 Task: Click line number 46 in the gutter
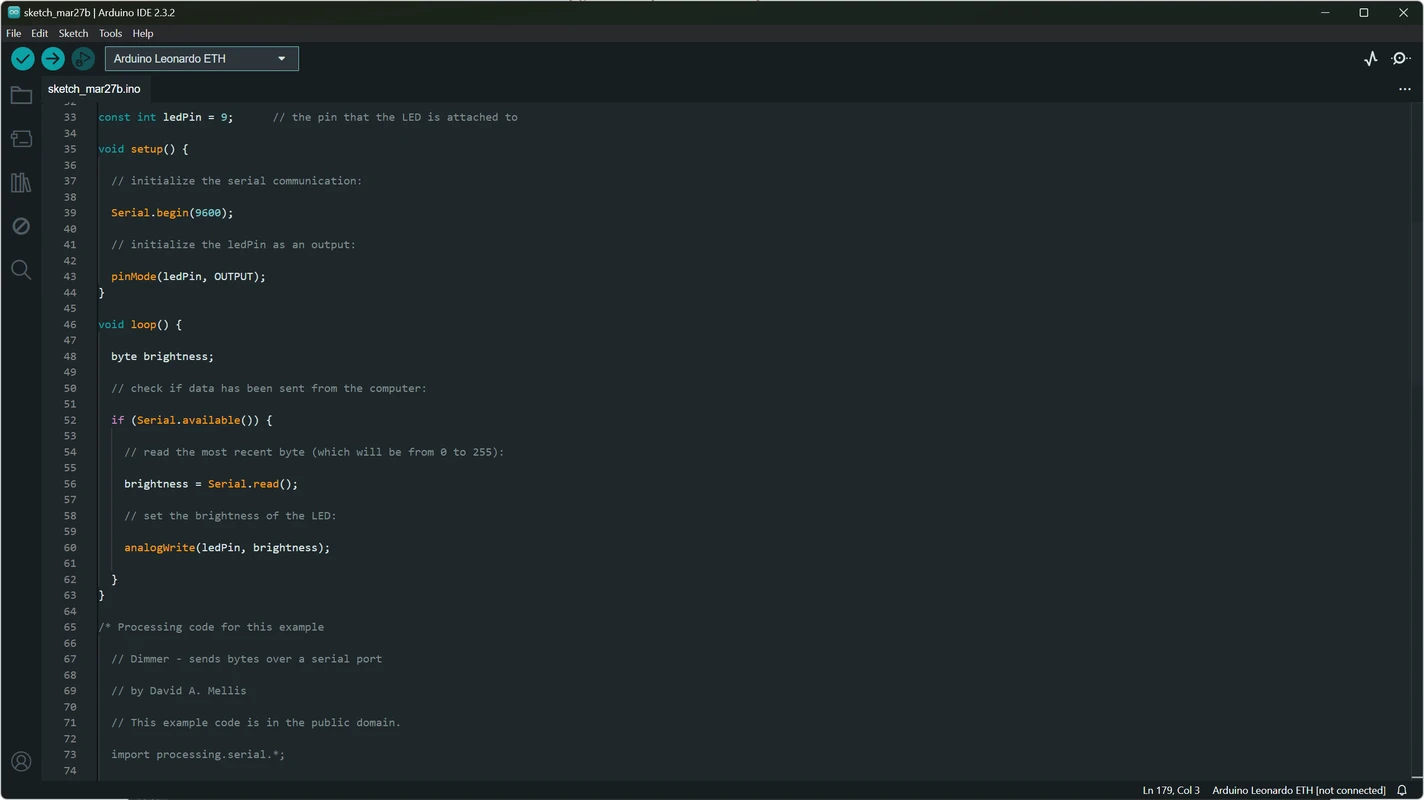click(x=70, y=325)
